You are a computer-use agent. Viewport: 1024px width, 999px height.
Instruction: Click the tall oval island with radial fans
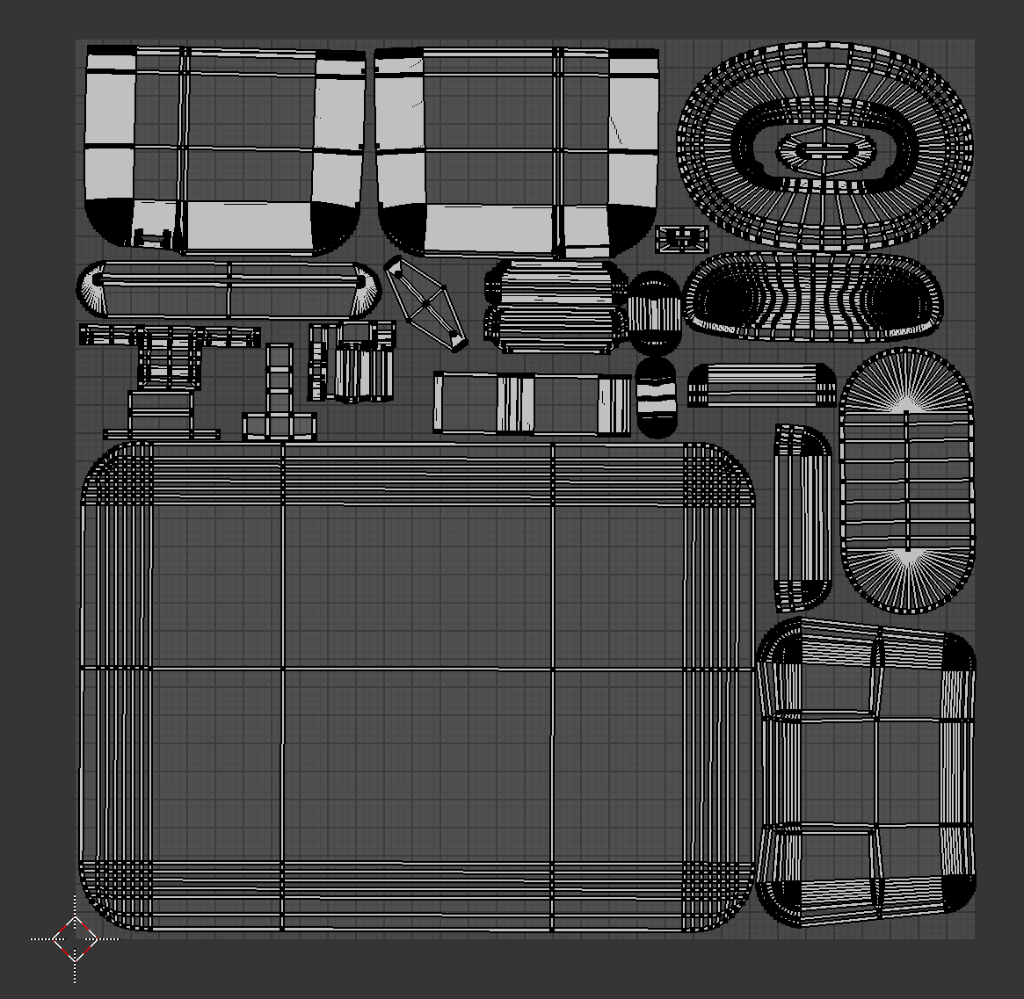pyautogui.click(x=906, y=481)
